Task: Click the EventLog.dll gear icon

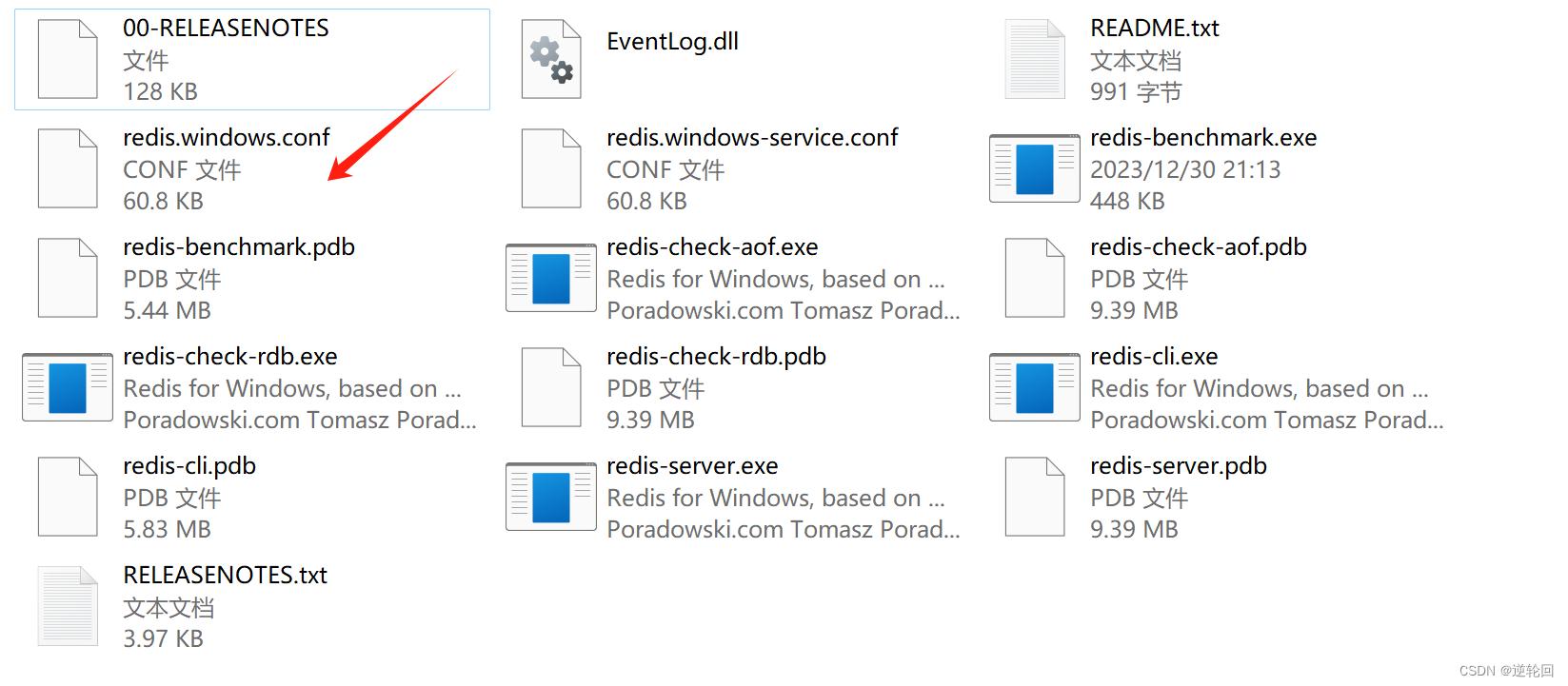Action: (x=551, y=59)
